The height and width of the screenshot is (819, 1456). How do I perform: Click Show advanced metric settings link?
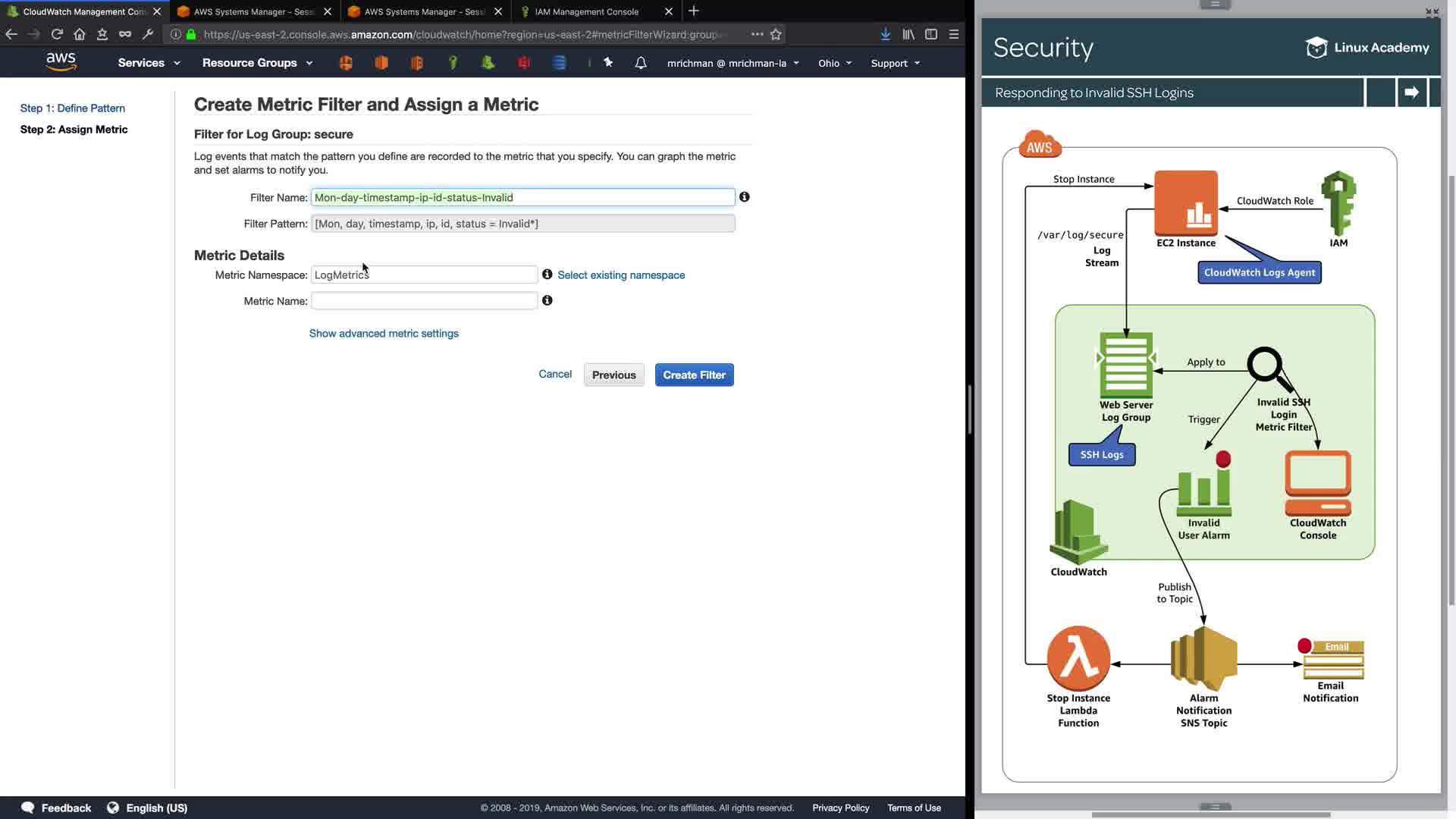click(384, 334)
